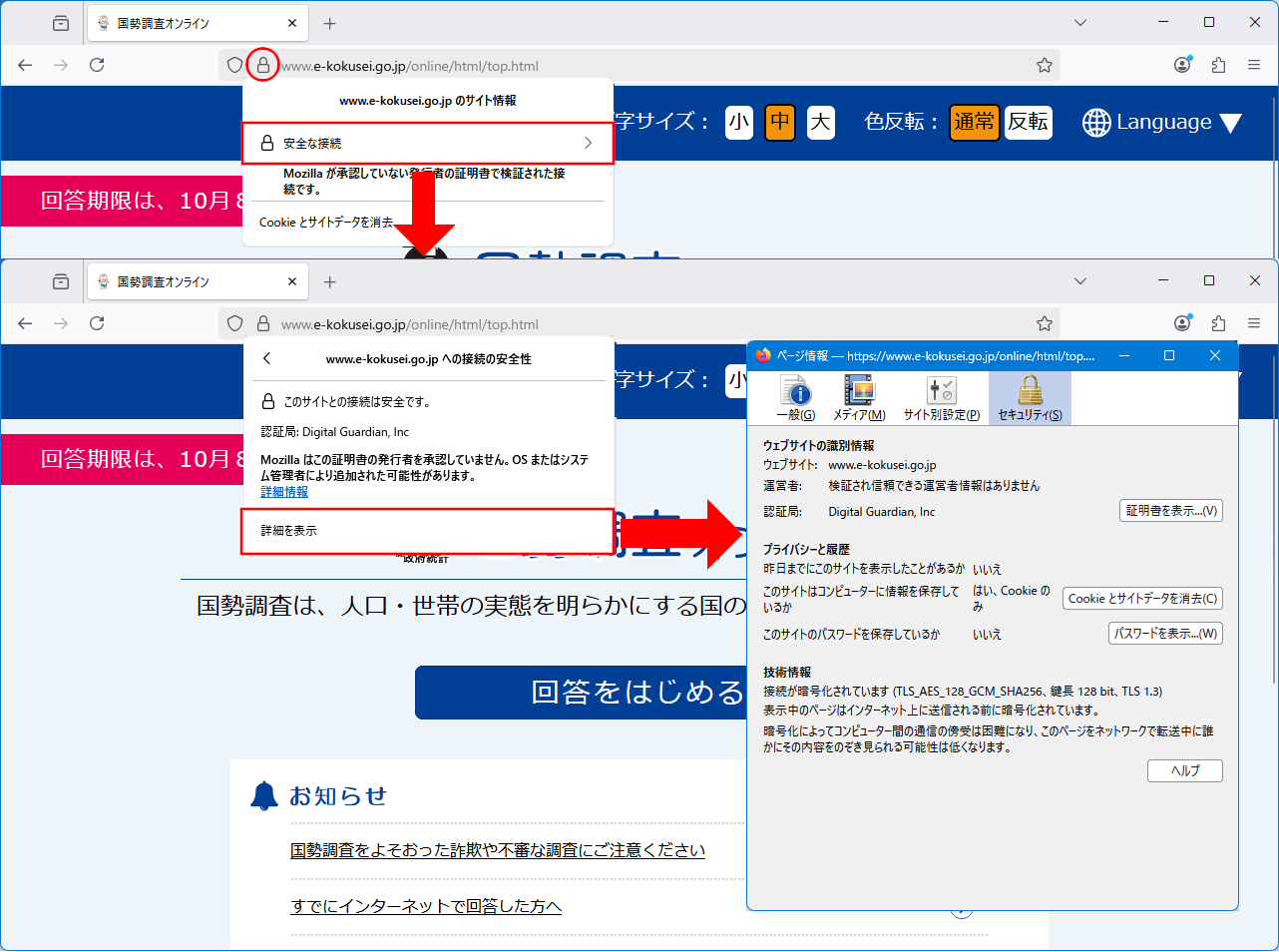Open the セキュリティ tab with the padlock icon
This screenshot has width=1279, height=952.
pyautogui.click(x=1030, y=397)
